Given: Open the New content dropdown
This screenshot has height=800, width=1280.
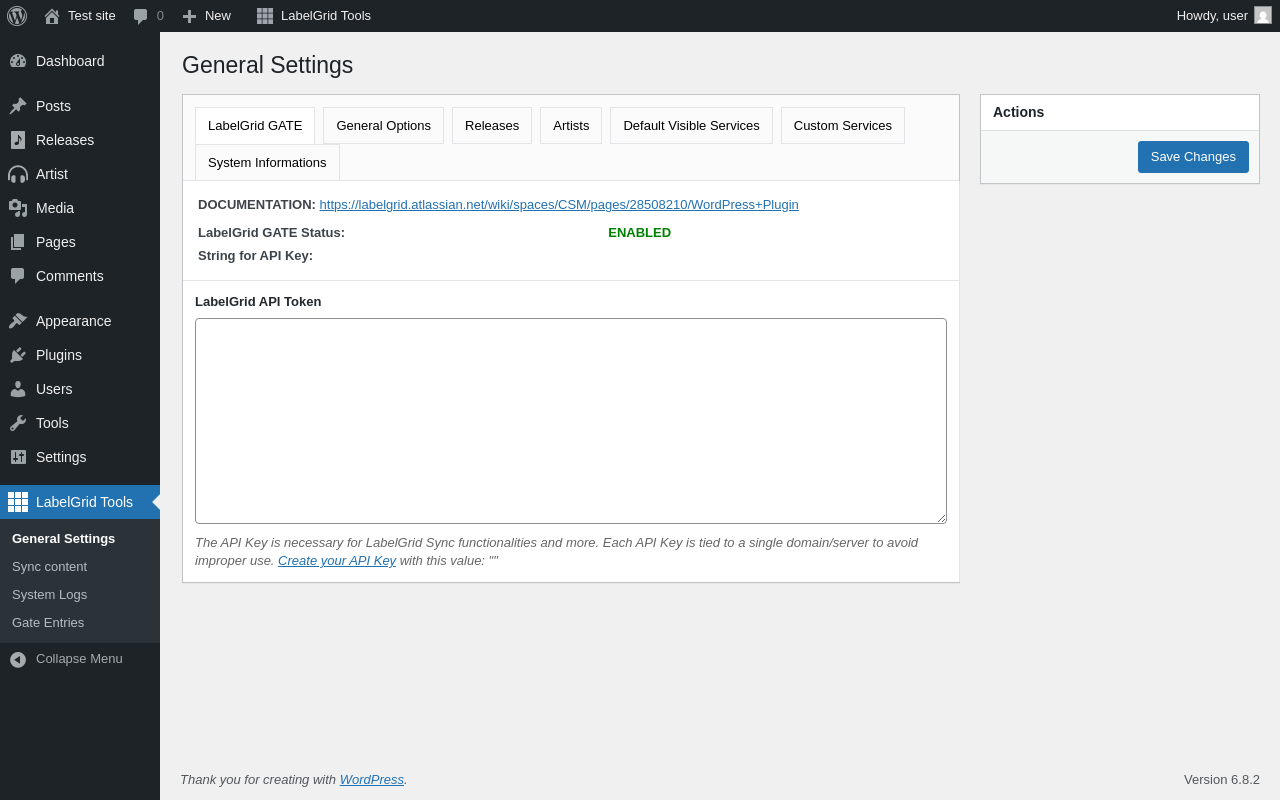Looking at the screenshot, I should pos(207,16).
